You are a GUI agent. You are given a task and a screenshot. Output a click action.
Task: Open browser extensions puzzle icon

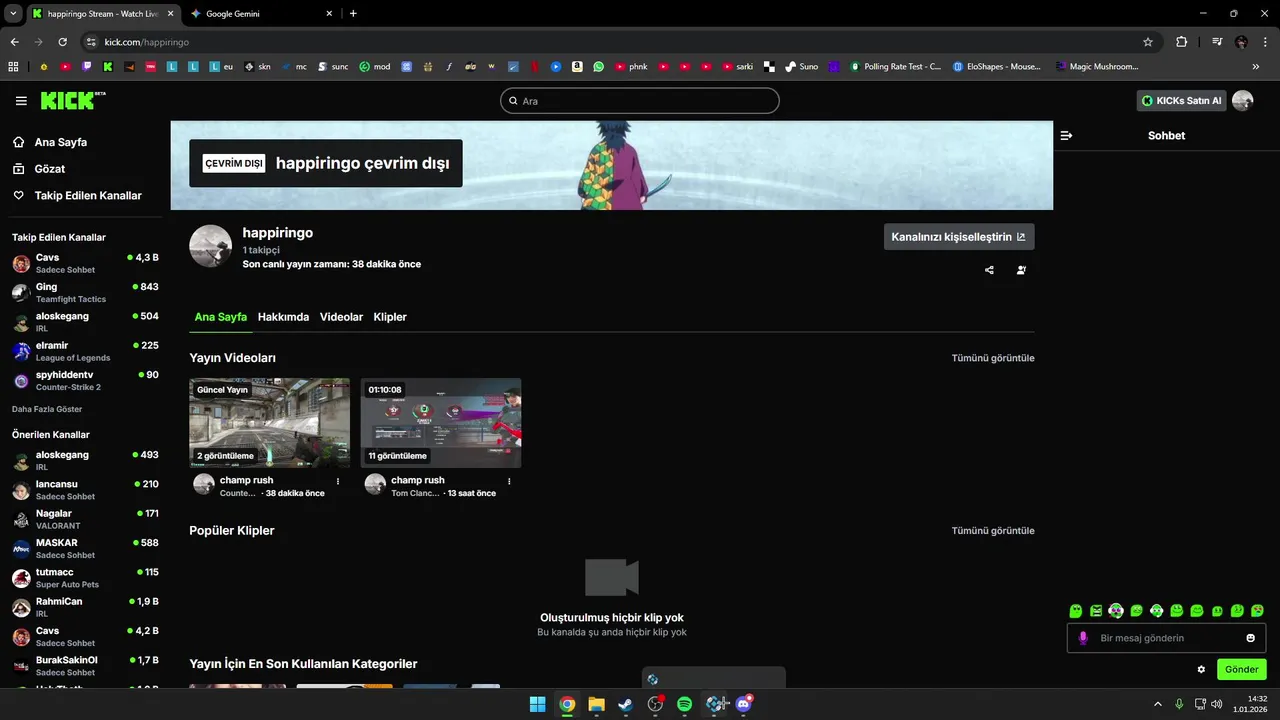click(1182, 42)
